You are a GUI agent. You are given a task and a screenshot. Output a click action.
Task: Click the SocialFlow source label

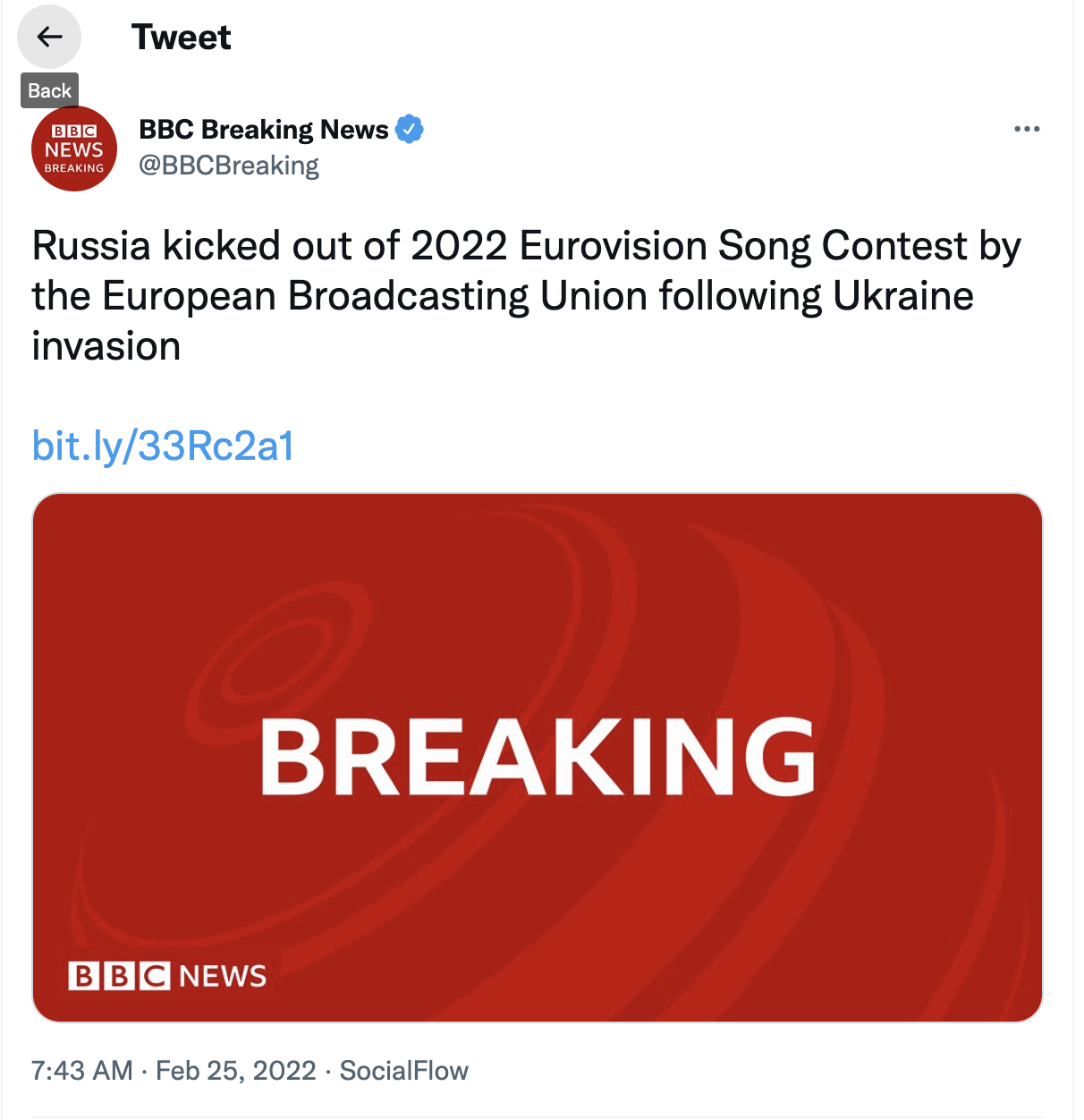[404, 1071]
